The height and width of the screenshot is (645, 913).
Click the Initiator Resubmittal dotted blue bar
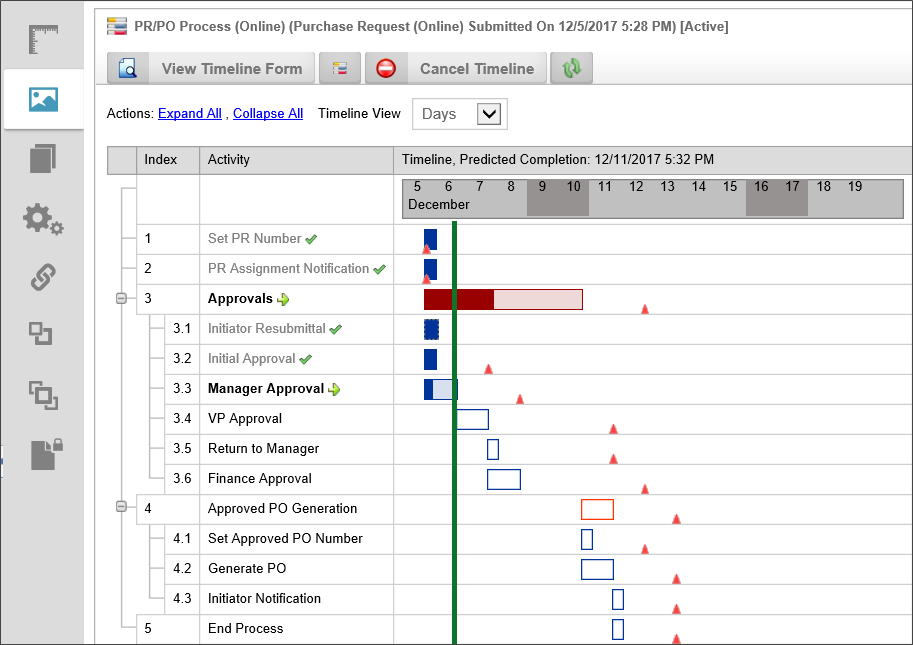[x=431, y=329]
